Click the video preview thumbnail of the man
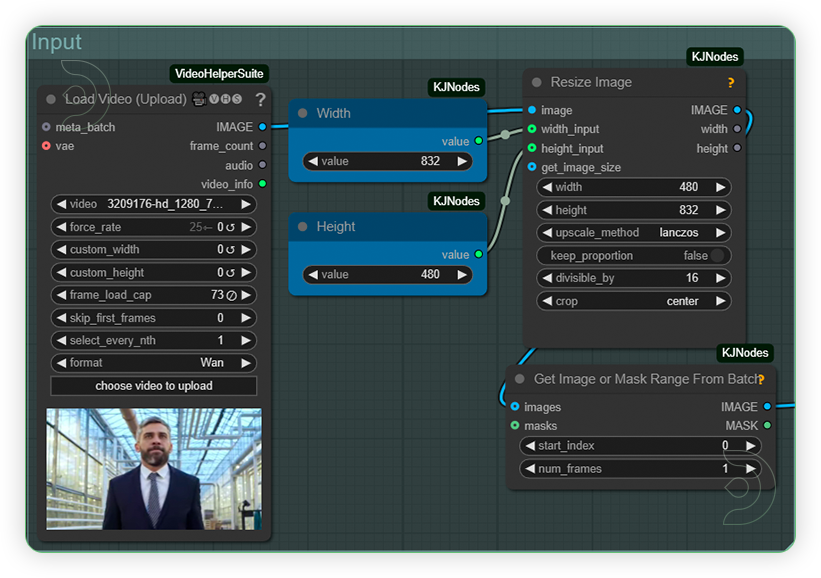Image resolution: width=821 pixels, height=578 pixels. click(153, 466)
